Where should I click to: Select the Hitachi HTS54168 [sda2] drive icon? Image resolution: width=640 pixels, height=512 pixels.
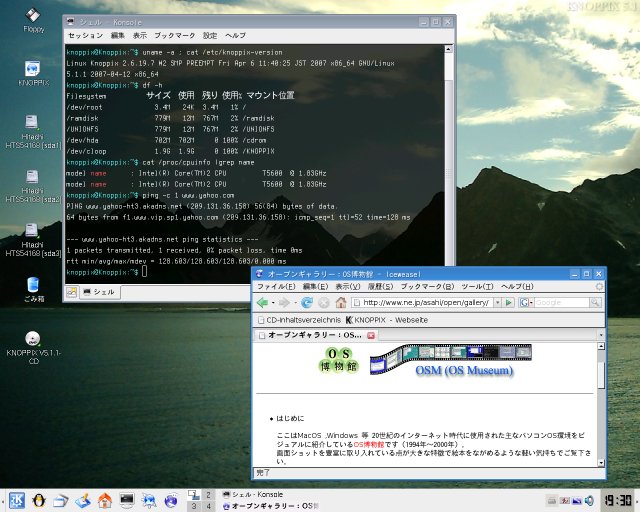(33, 186)
